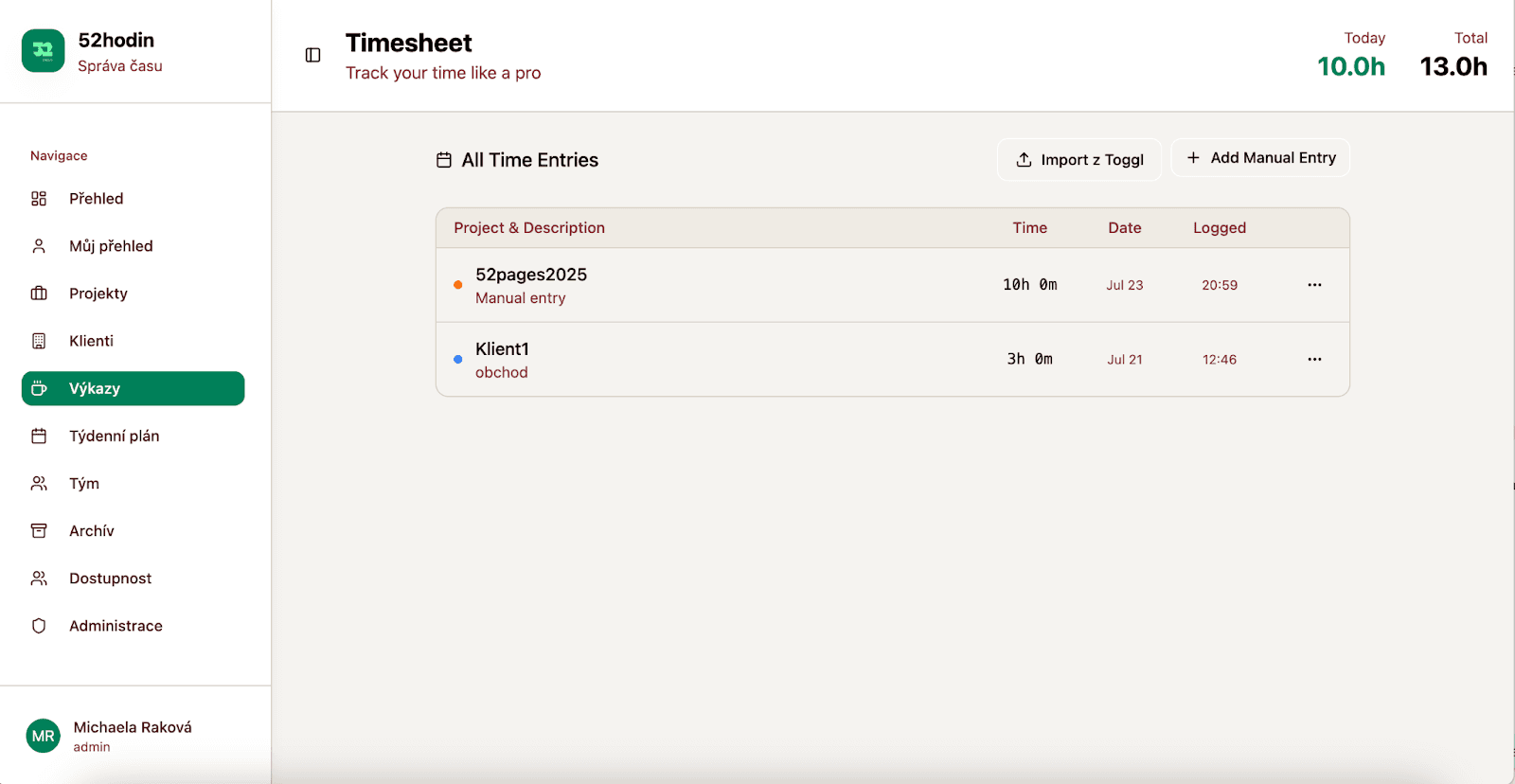Open options menu for 52pages2025 entry
This screenshot has height=784, width=1515.
(1314, 285)
